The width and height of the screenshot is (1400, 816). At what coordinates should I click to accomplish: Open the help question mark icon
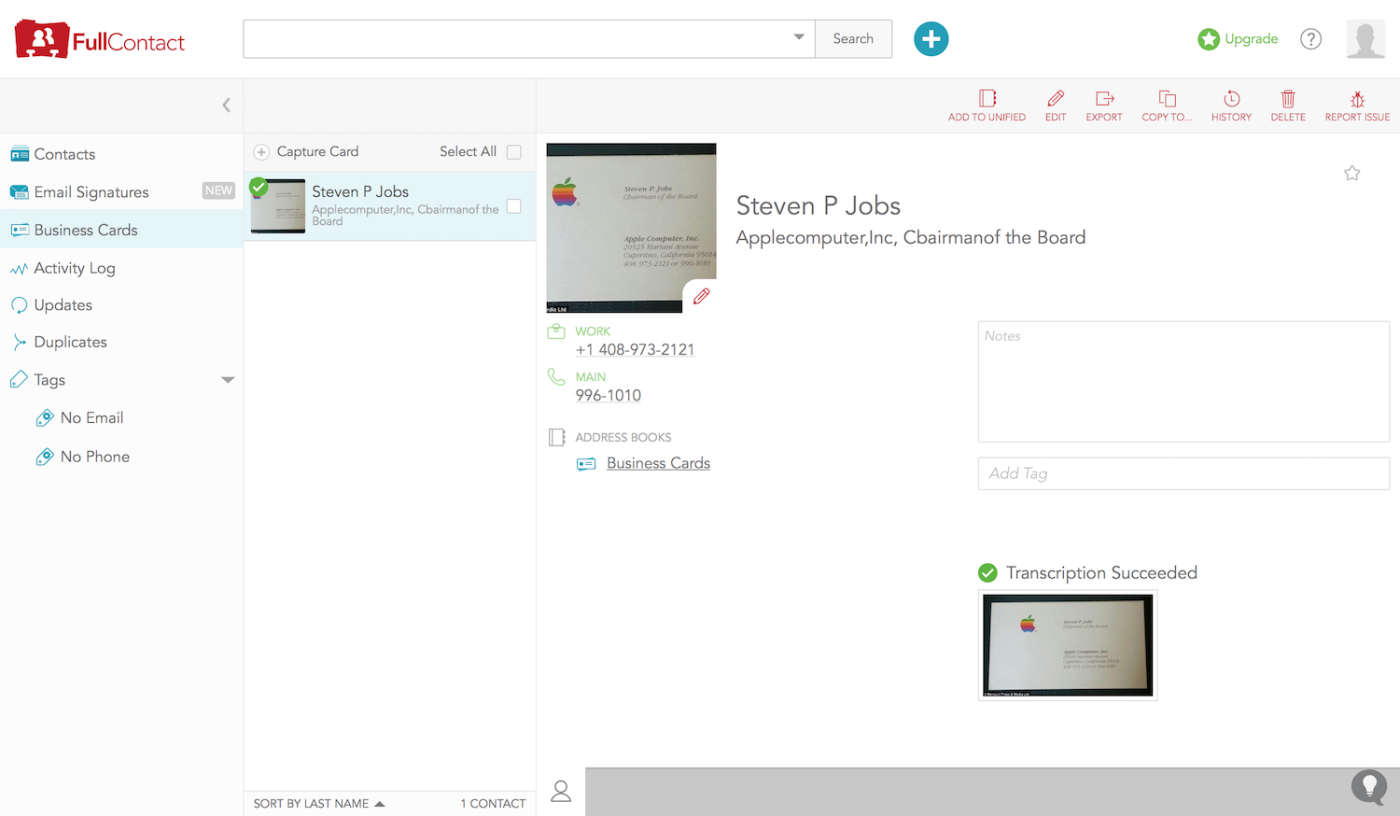point(1310,39)
